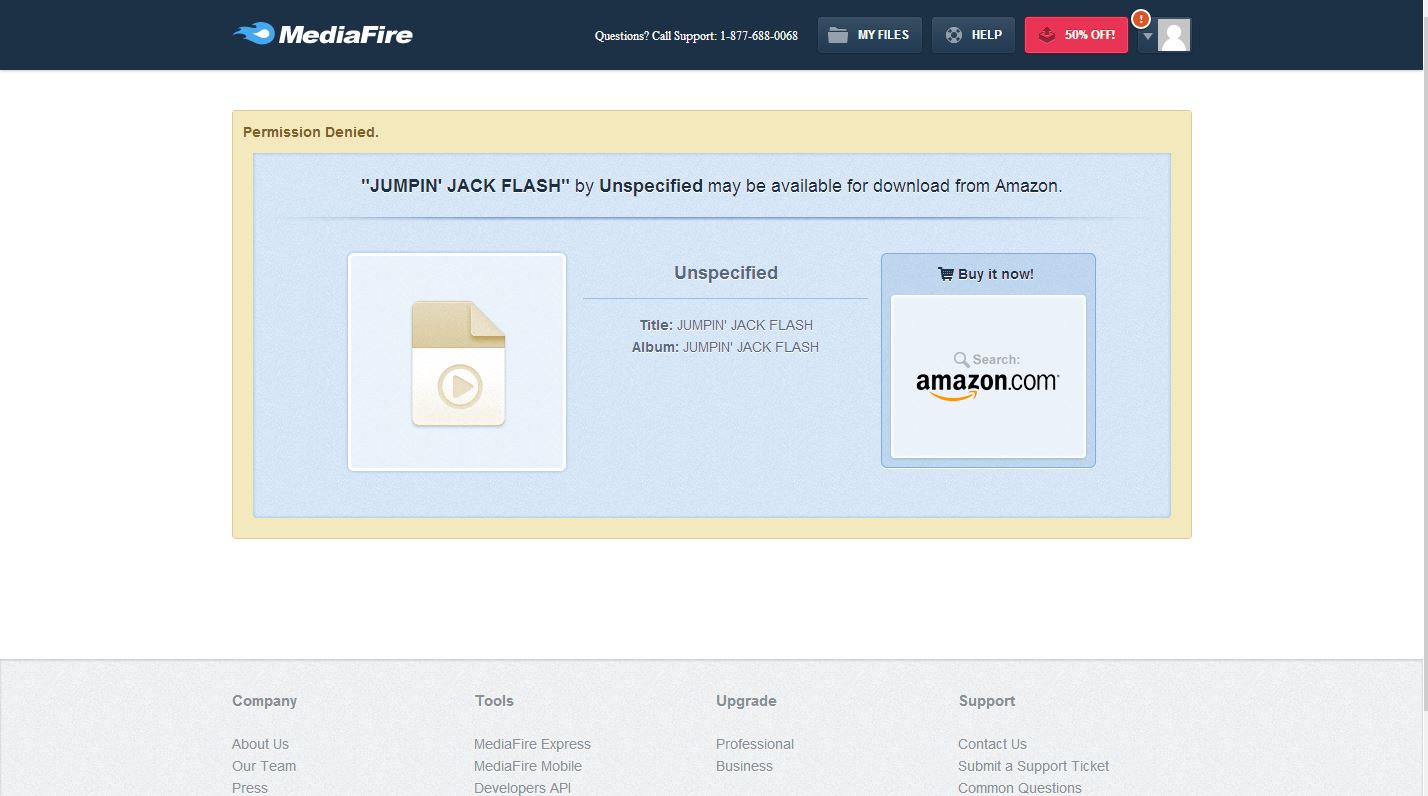Click the lifebuoy icon in Help
1428x796 pixels.
pyautogui.click(x=953, y=35)
